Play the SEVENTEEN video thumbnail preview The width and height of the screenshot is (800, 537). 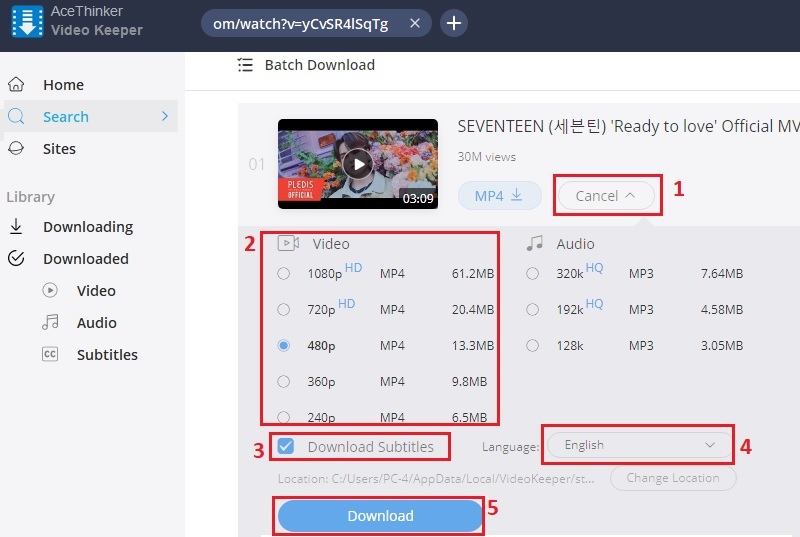pyautogui.click(x=358, y=164)
